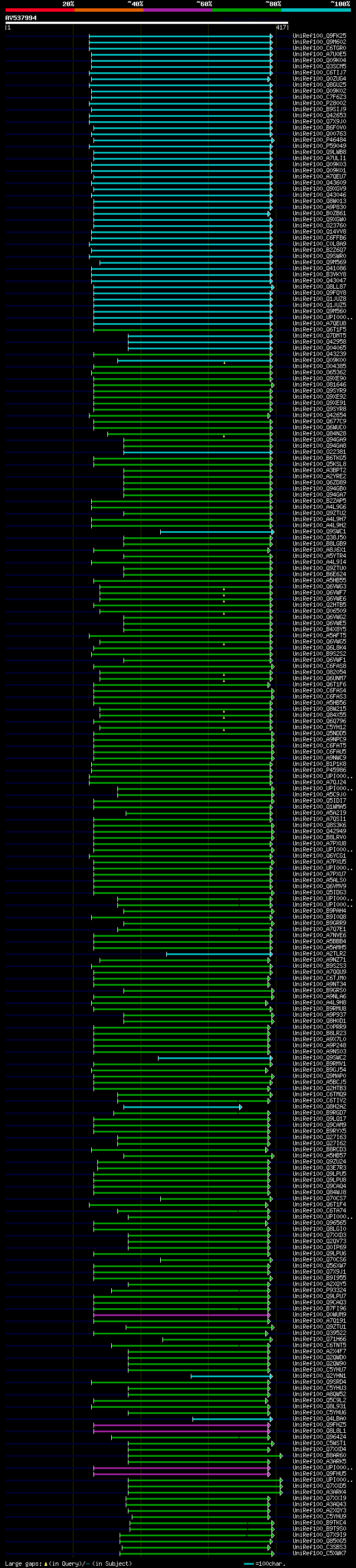Click the purple ~60% identity legend segment
The image size is (356, 1568).
[179, 10]
